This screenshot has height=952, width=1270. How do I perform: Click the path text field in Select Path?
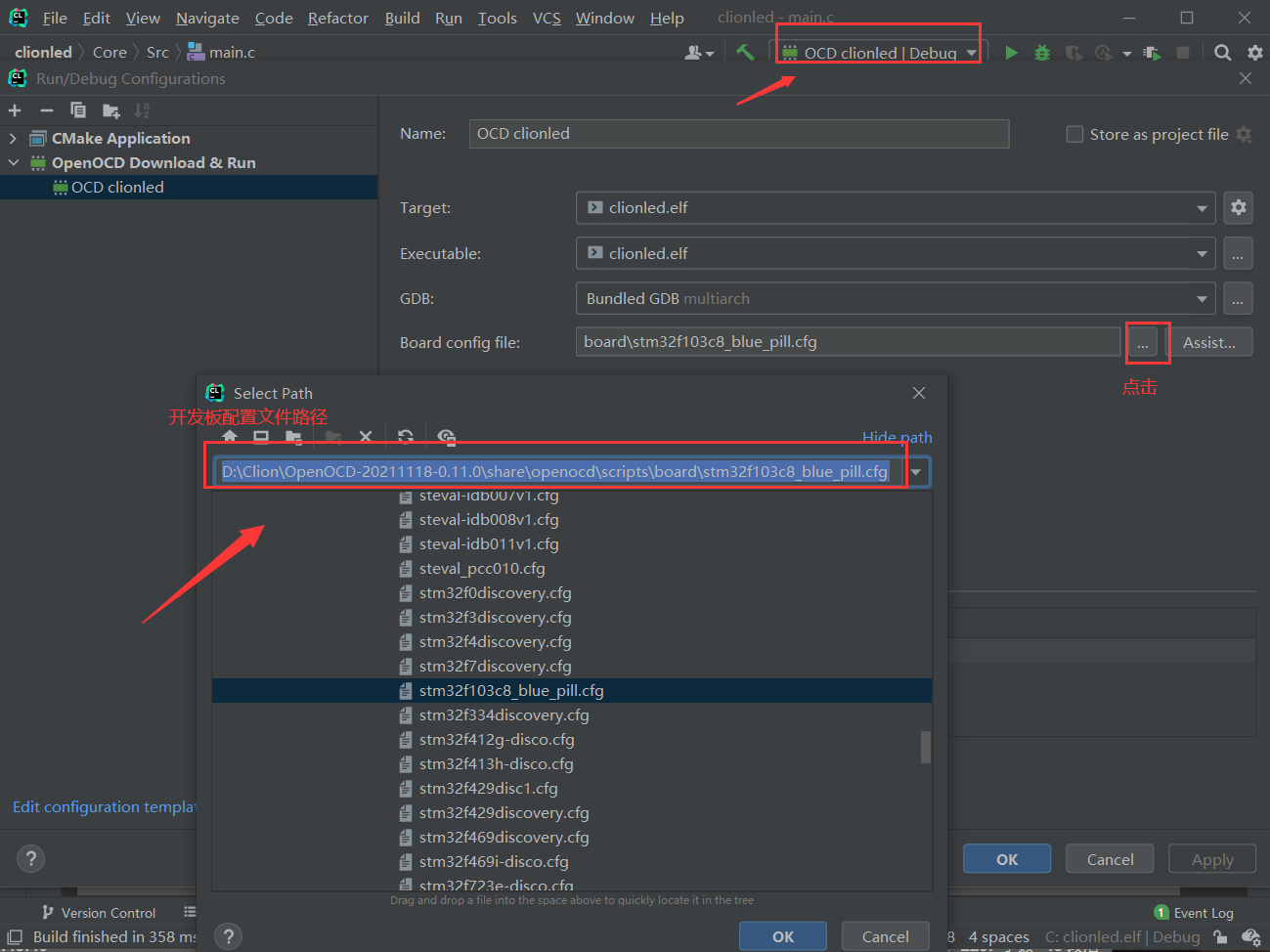point(559,472)
